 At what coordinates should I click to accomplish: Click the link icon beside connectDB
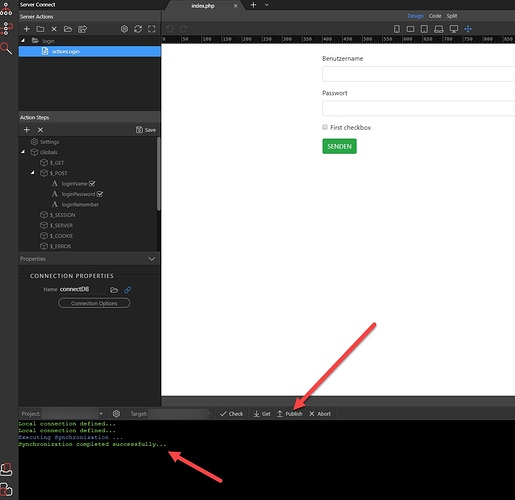click(127, 290)
